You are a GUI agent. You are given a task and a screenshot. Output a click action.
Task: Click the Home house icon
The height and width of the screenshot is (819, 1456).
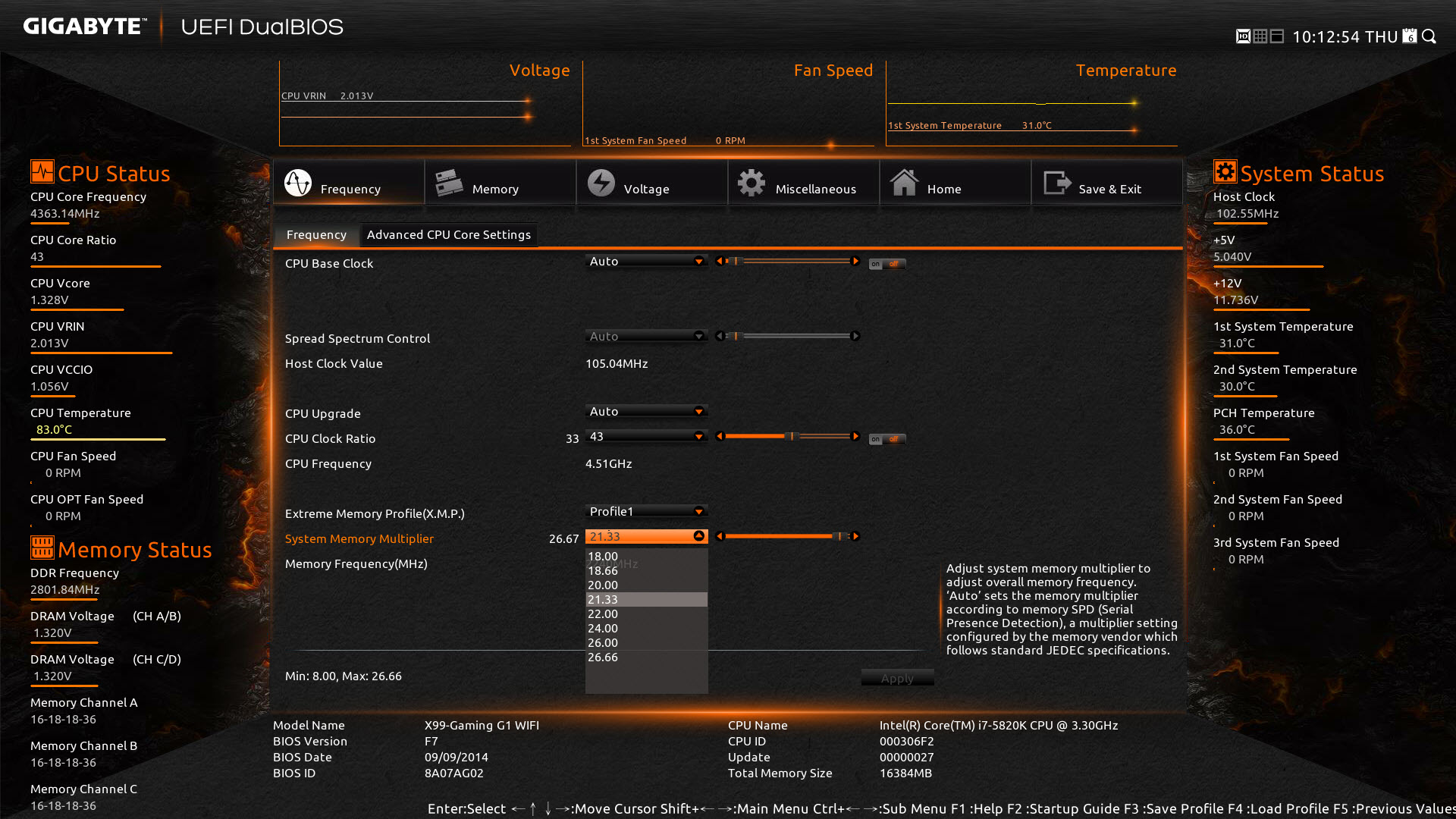[x=904, y=183]
